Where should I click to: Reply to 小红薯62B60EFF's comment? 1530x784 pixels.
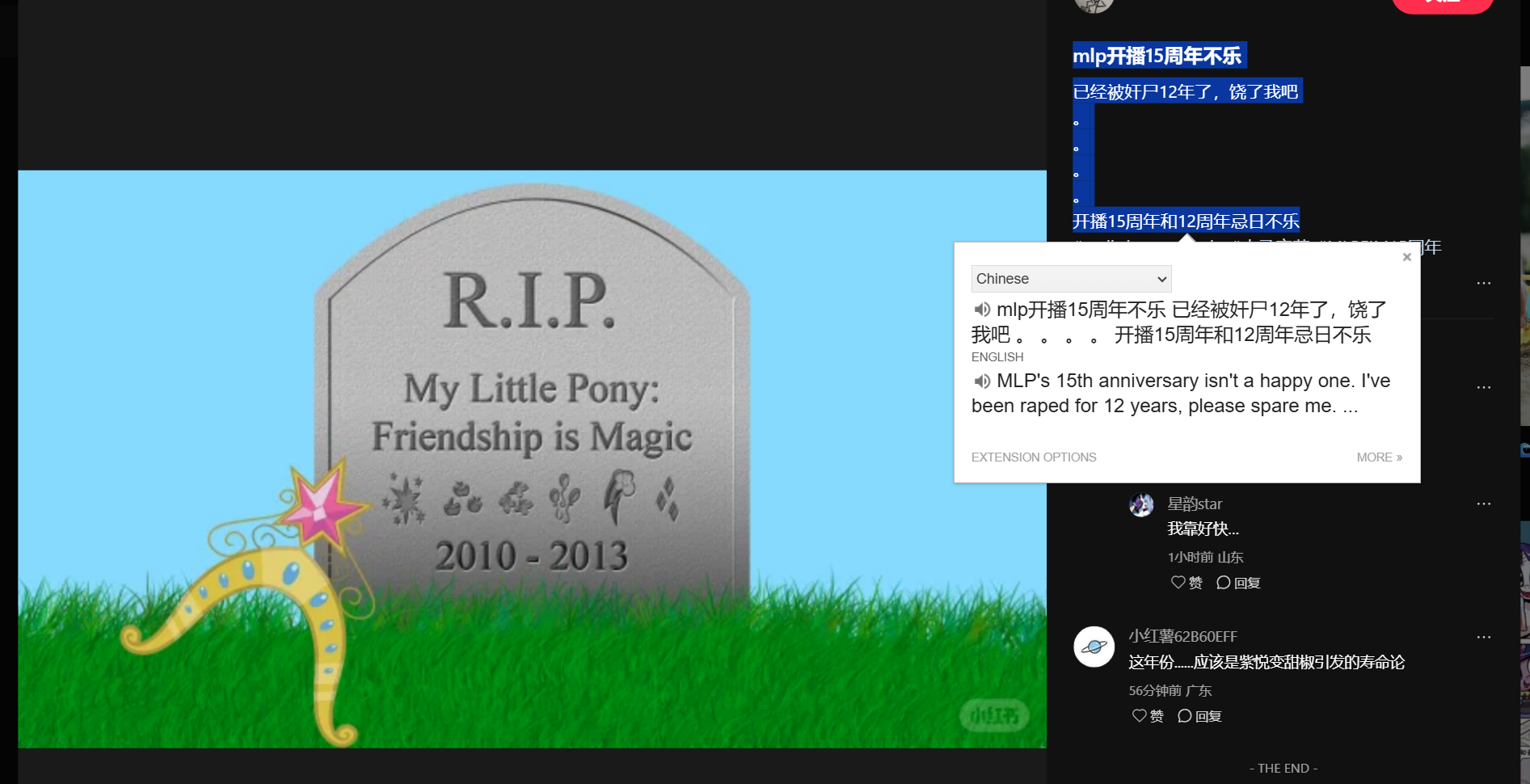[x=1199, y=716]
